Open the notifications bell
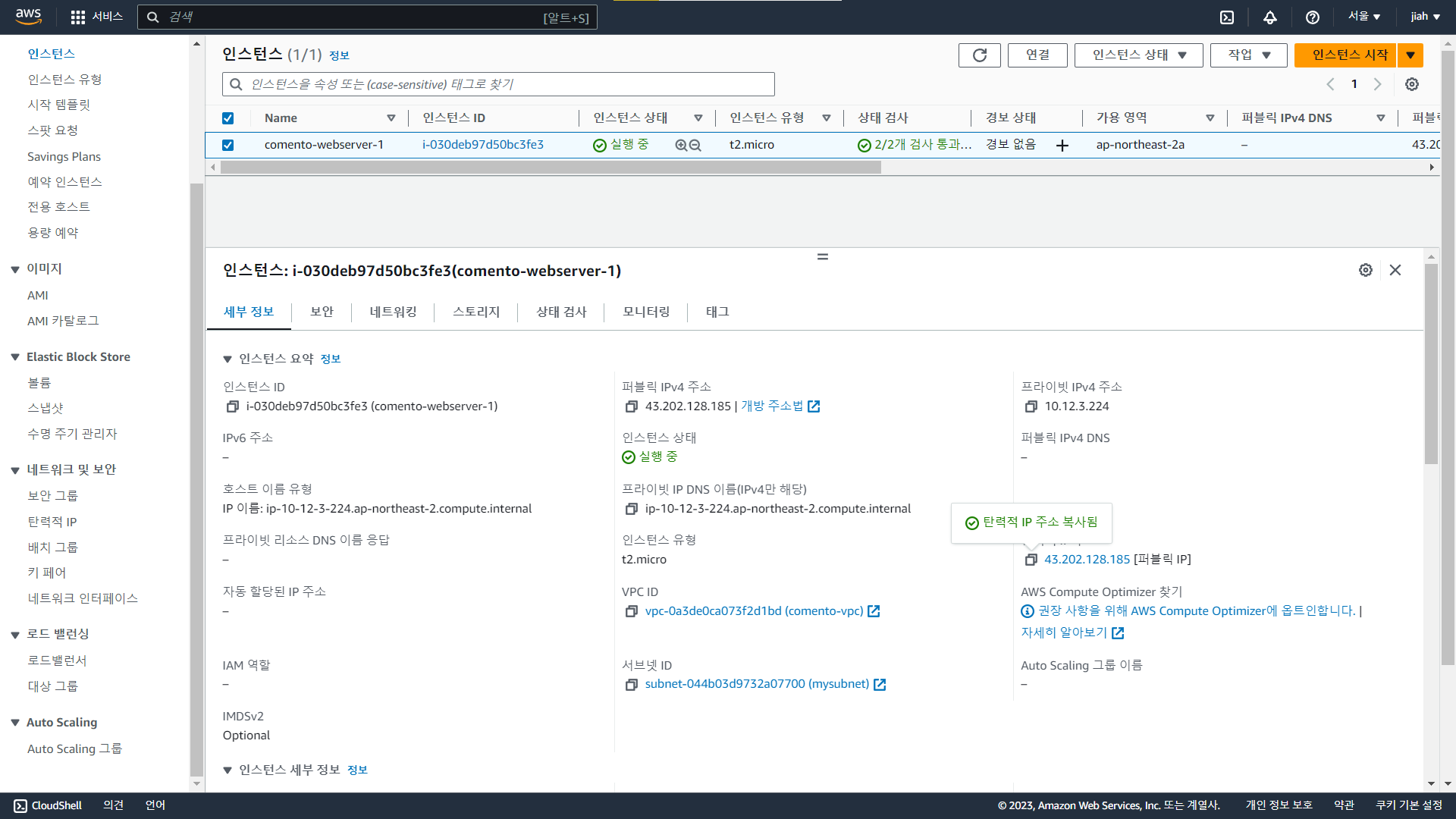 coord(1270,17)
